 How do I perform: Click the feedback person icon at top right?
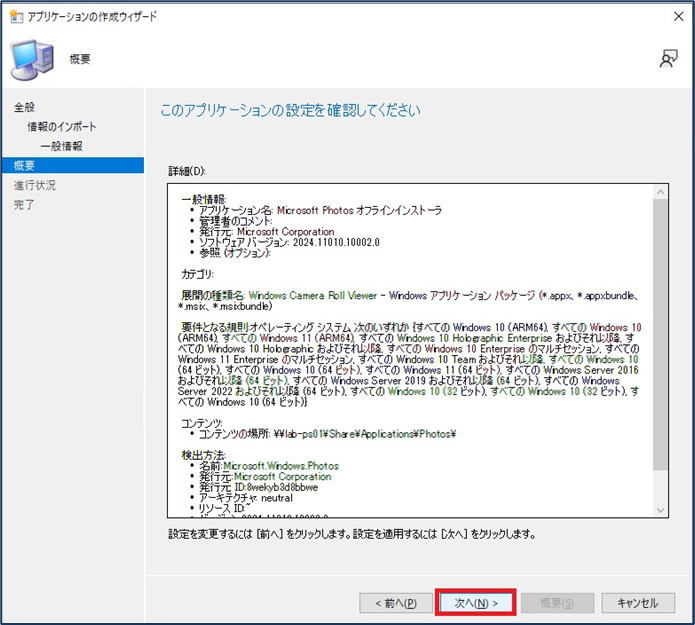pyautogui.click(x=668, y=59)
